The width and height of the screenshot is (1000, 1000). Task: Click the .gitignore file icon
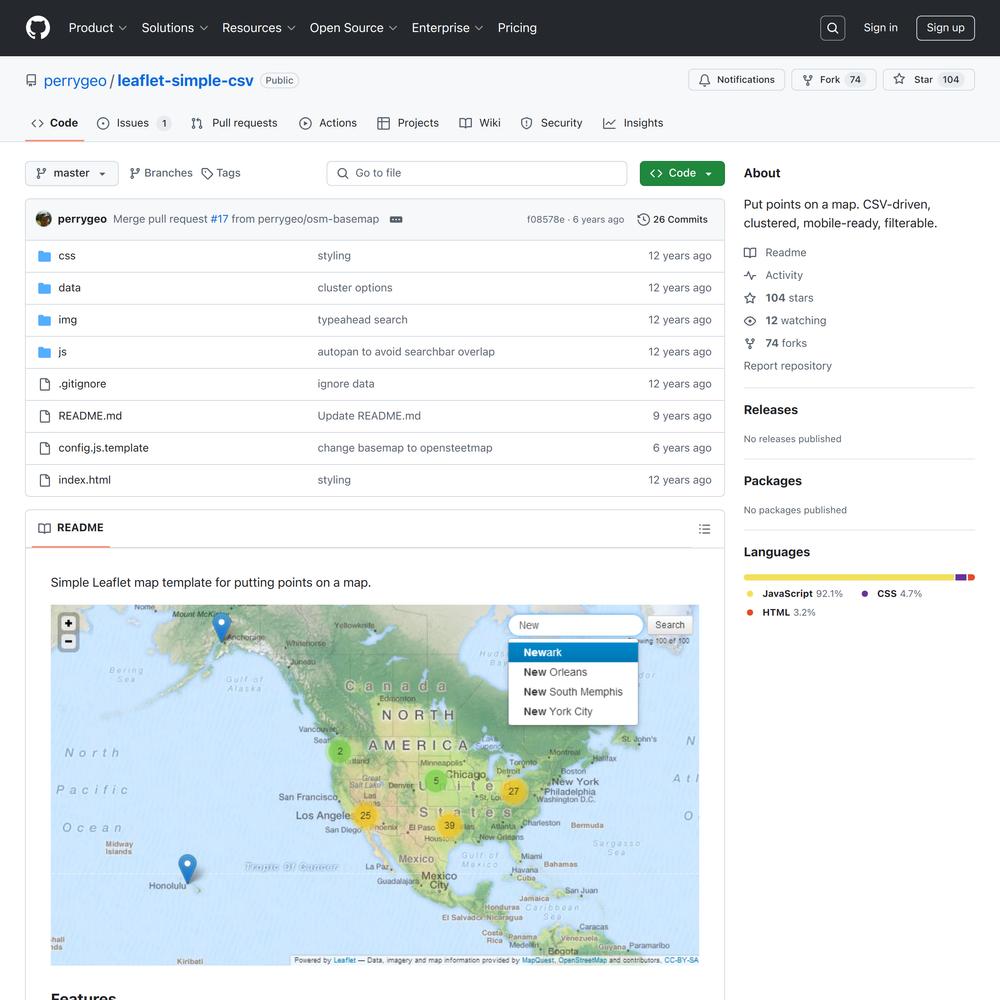tap(45, 384)
